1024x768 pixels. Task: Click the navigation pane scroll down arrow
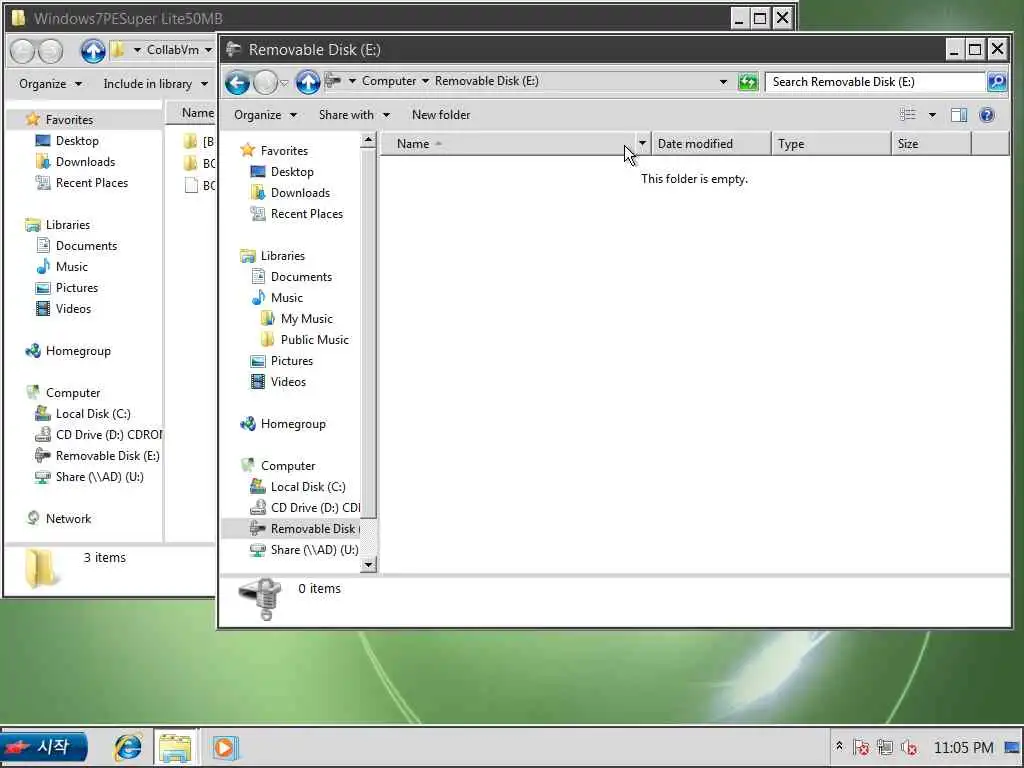click(368, 564)
